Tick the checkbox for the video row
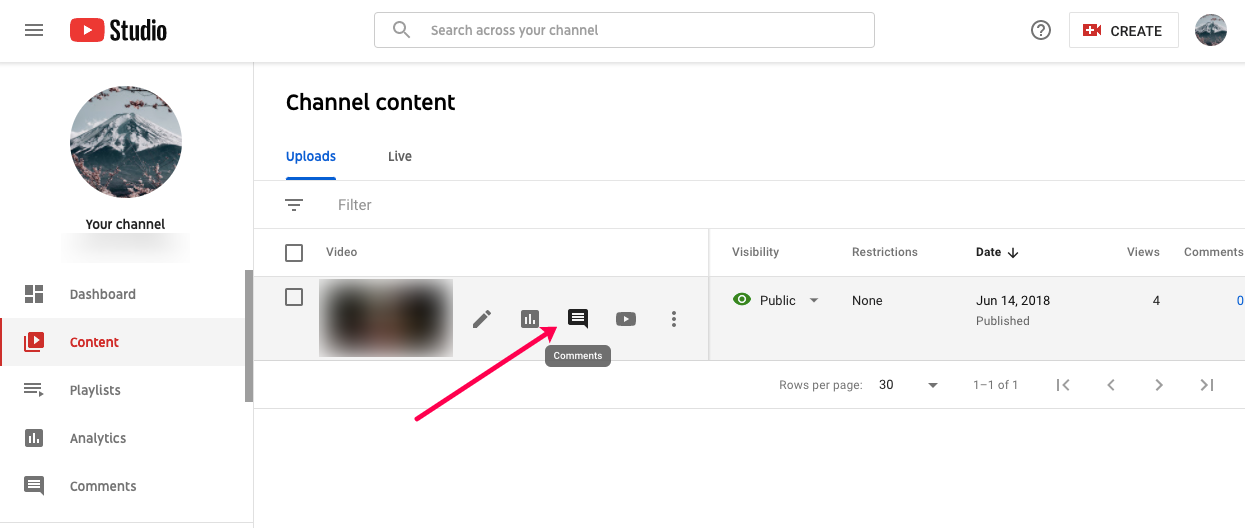Viewport: 1245px width, 528px height. [294, 297]
